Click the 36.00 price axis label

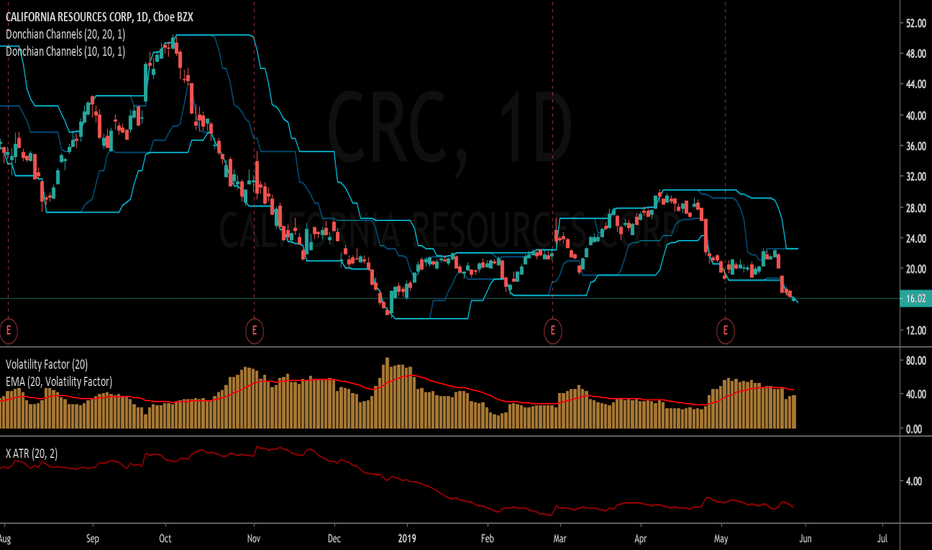point(916,146)
